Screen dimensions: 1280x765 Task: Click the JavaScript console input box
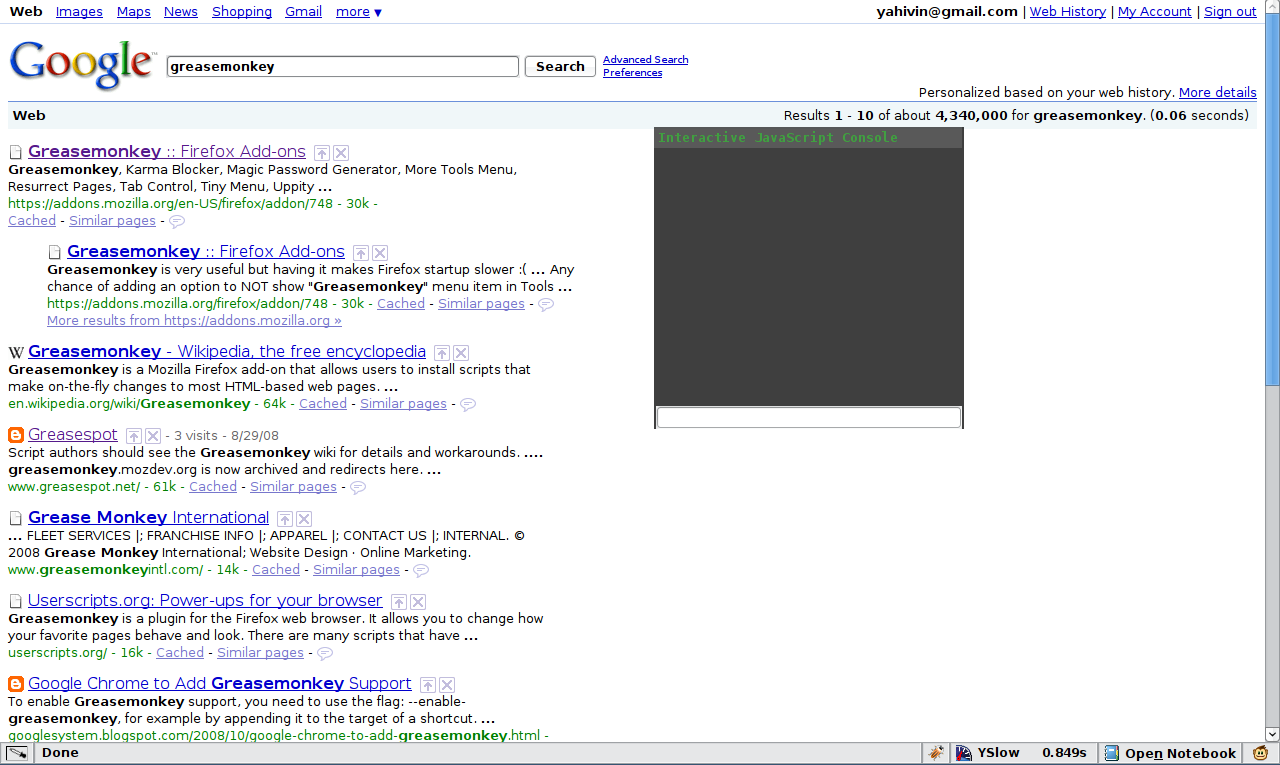(x=808, y=417)
